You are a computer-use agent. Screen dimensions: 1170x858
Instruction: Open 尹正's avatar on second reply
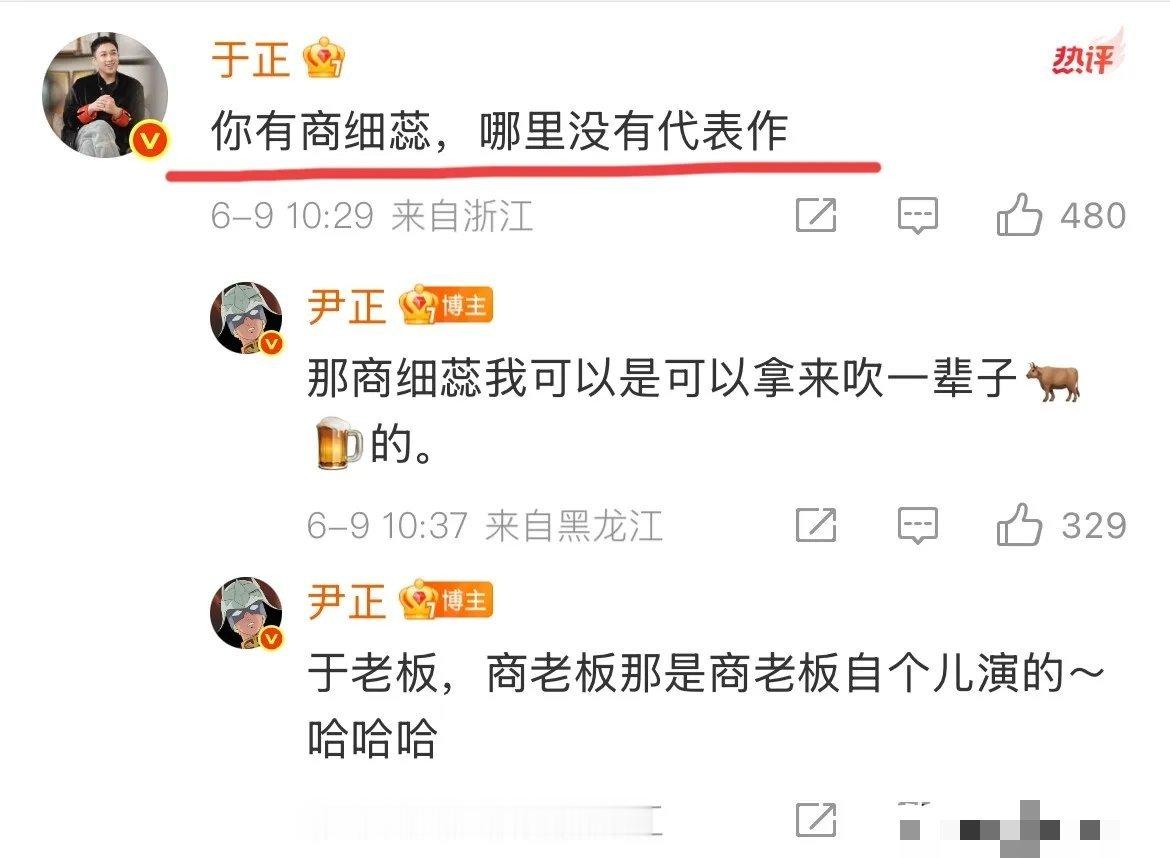246,613
